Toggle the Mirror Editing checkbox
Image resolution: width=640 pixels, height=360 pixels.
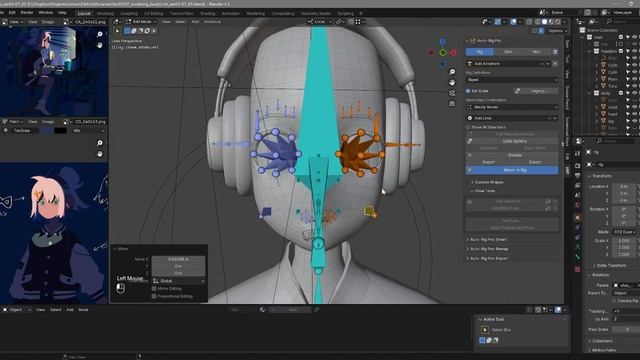[x=154, y=289]
